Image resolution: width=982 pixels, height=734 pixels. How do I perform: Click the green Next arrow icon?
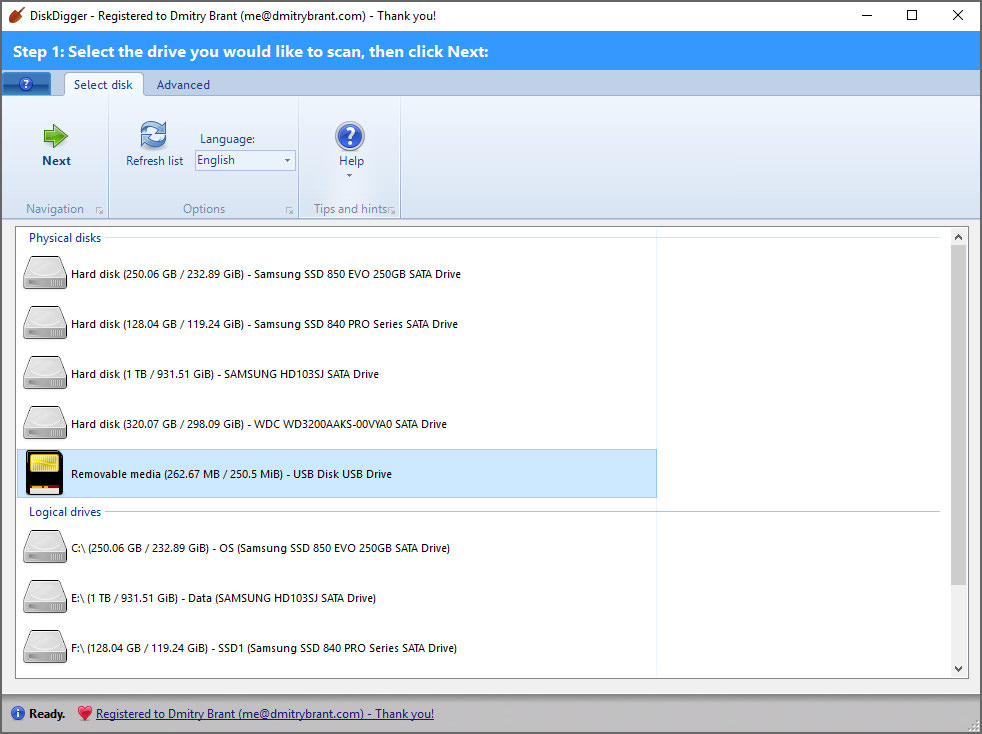[x=56, y=135]
